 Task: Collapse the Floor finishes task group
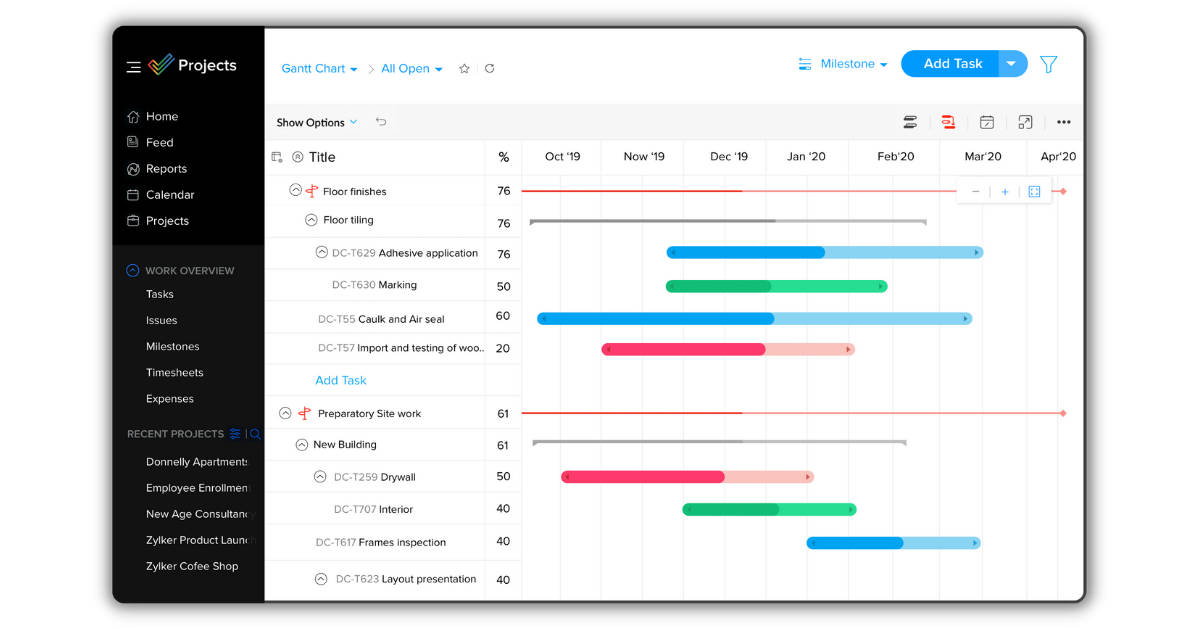pos(294,189)
